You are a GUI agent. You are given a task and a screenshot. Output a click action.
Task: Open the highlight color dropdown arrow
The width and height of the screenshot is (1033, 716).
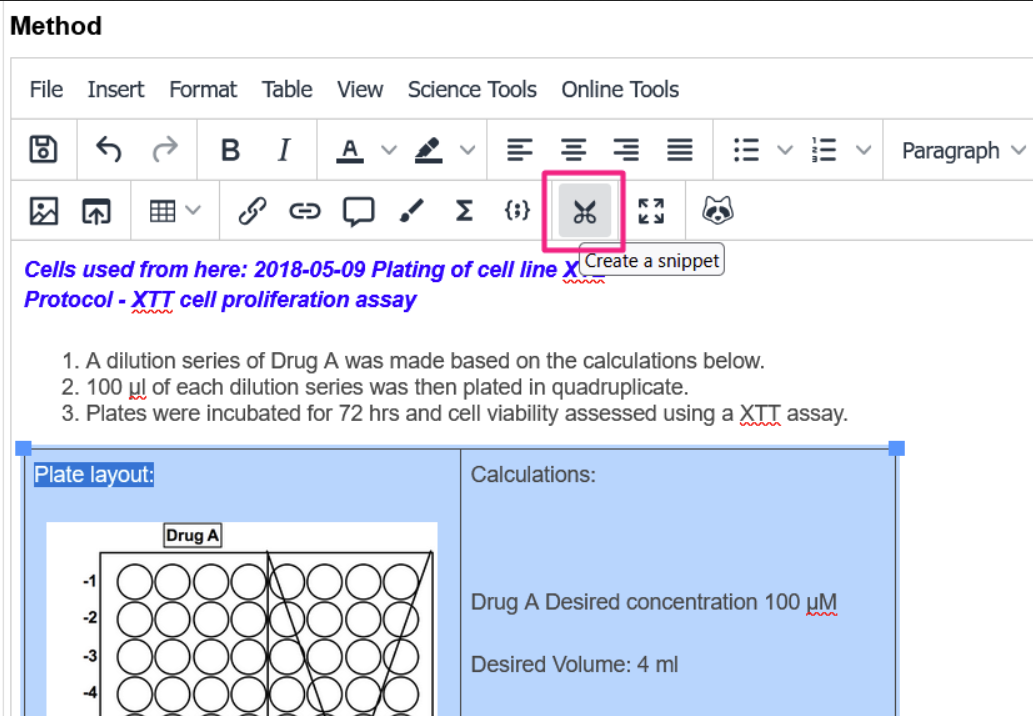click(468, 150)
